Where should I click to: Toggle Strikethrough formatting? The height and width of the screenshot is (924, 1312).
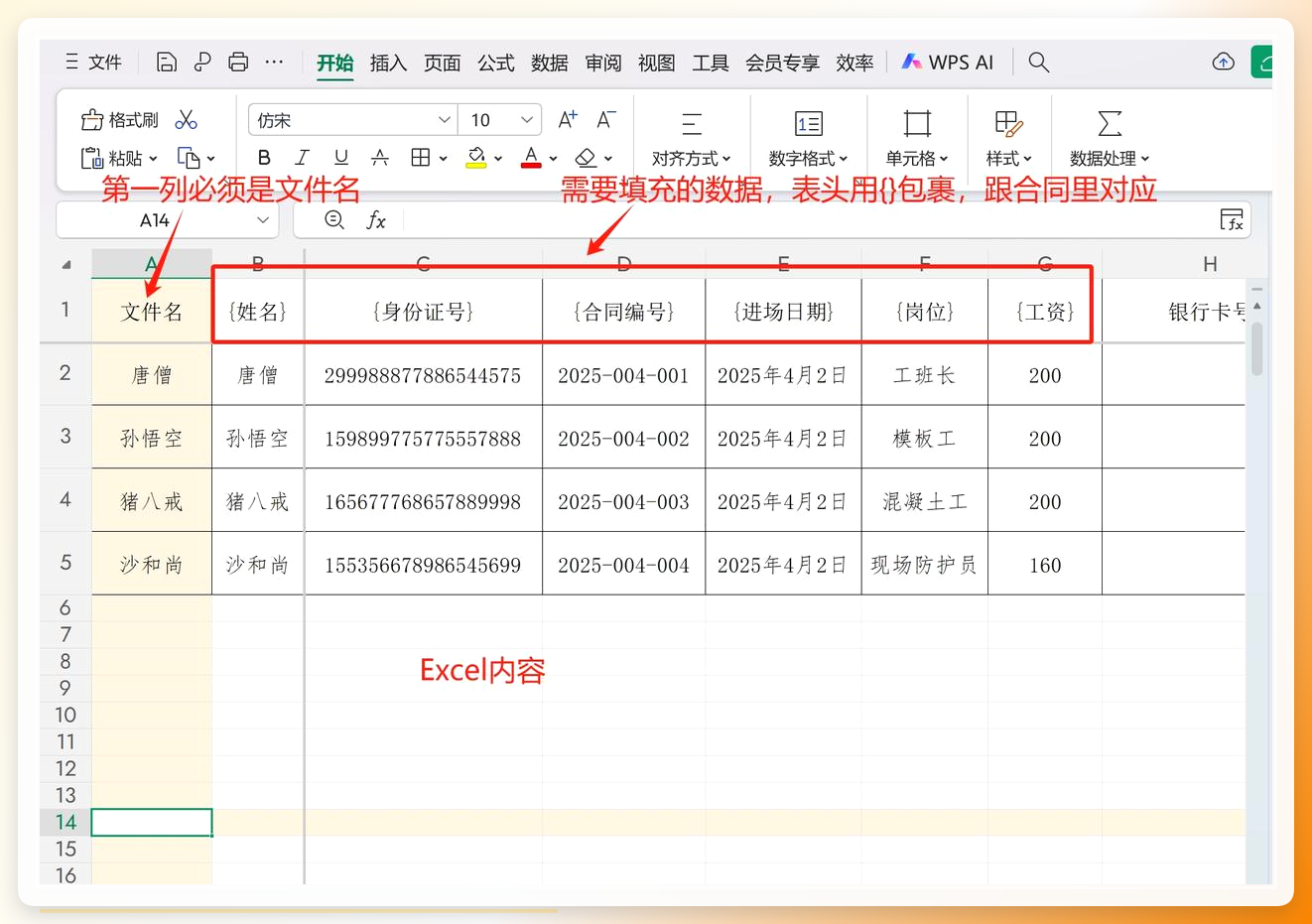(x=380, y=158)
